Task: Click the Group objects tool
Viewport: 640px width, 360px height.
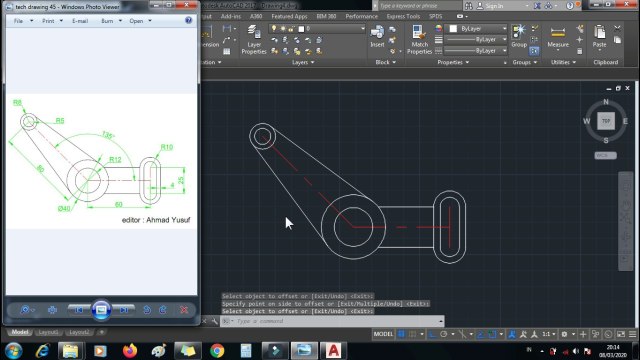Action: [519, 37]
